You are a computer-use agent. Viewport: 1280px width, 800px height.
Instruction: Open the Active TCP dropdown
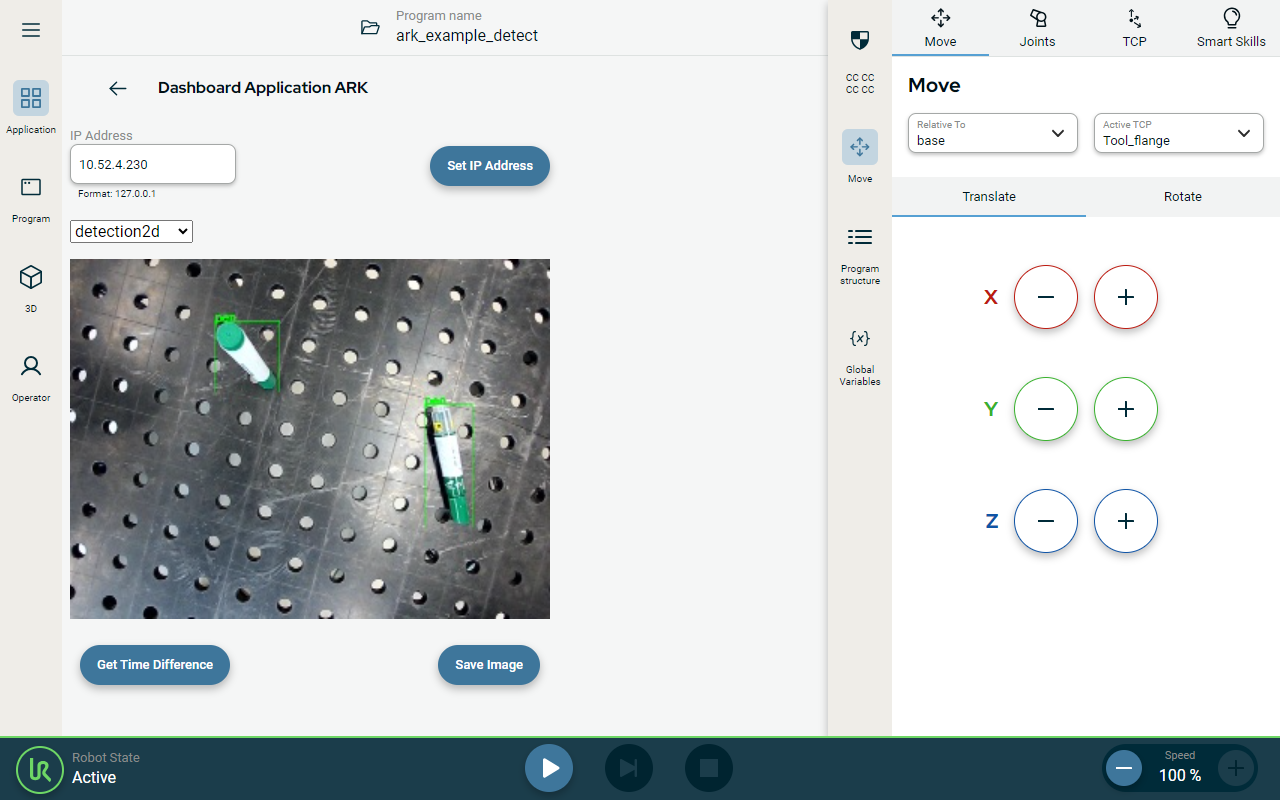(x=1178, y=133)
